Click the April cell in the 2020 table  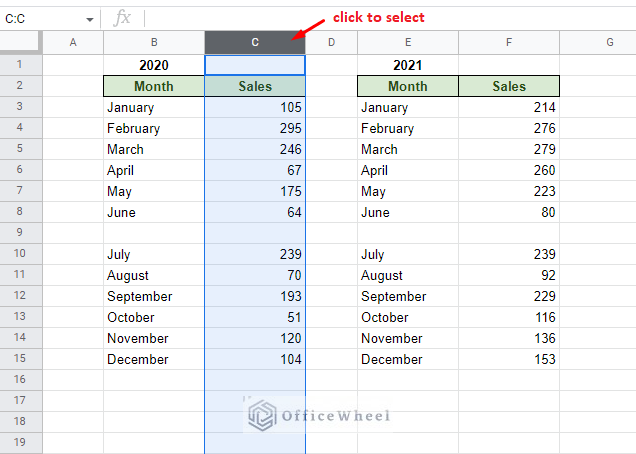tap(154, 170)
